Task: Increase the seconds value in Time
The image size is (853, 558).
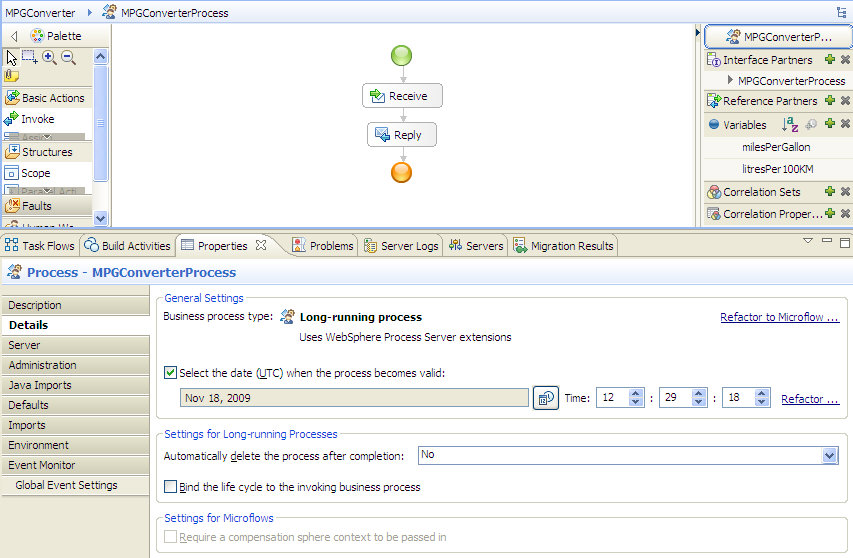Action: pos(762,393)
